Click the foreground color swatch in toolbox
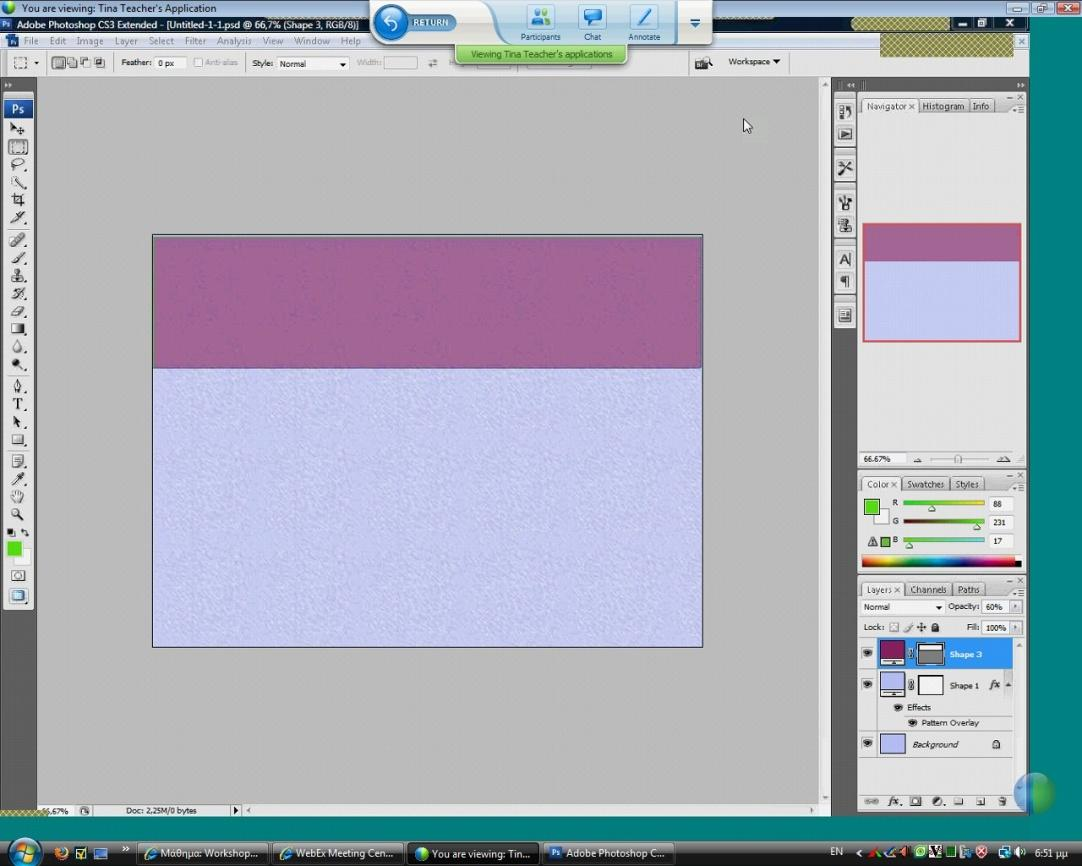 tap(14, 549)
